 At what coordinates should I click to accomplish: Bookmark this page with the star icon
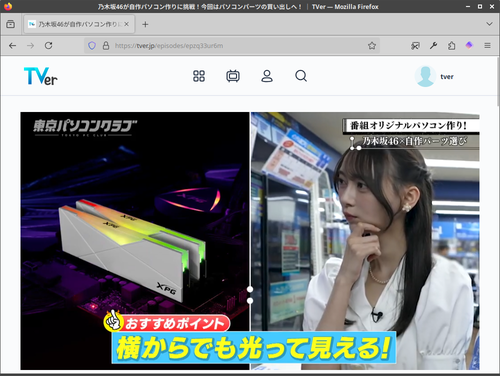[372, 46]
